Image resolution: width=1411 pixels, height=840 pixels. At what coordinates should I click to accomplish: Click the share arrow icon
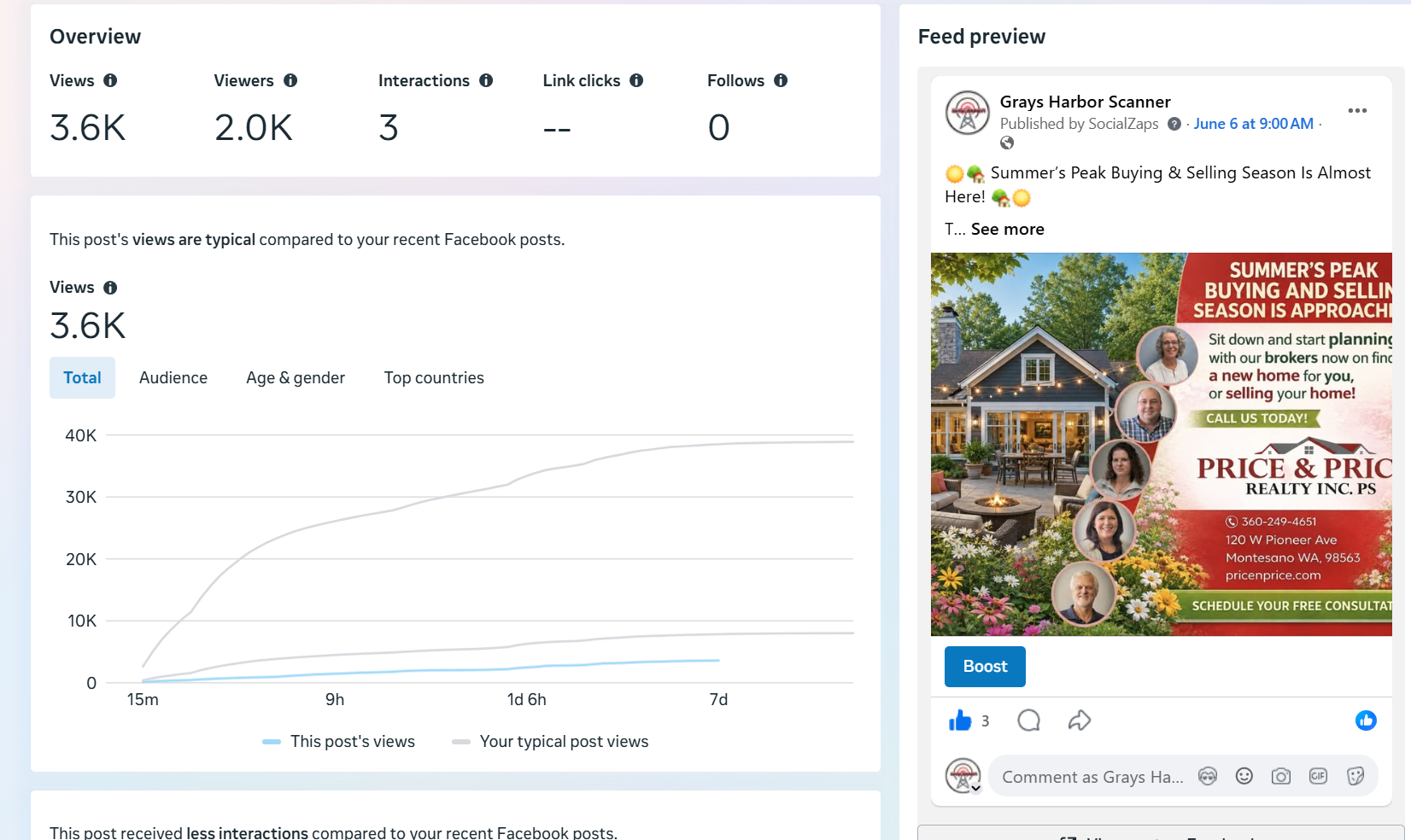1080,720
